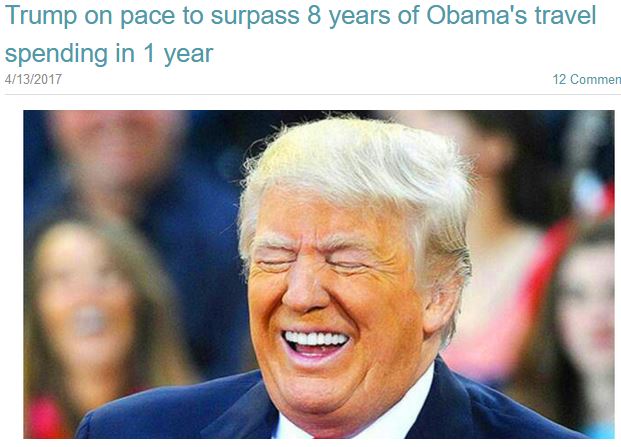Open the article's main photo

319,274
